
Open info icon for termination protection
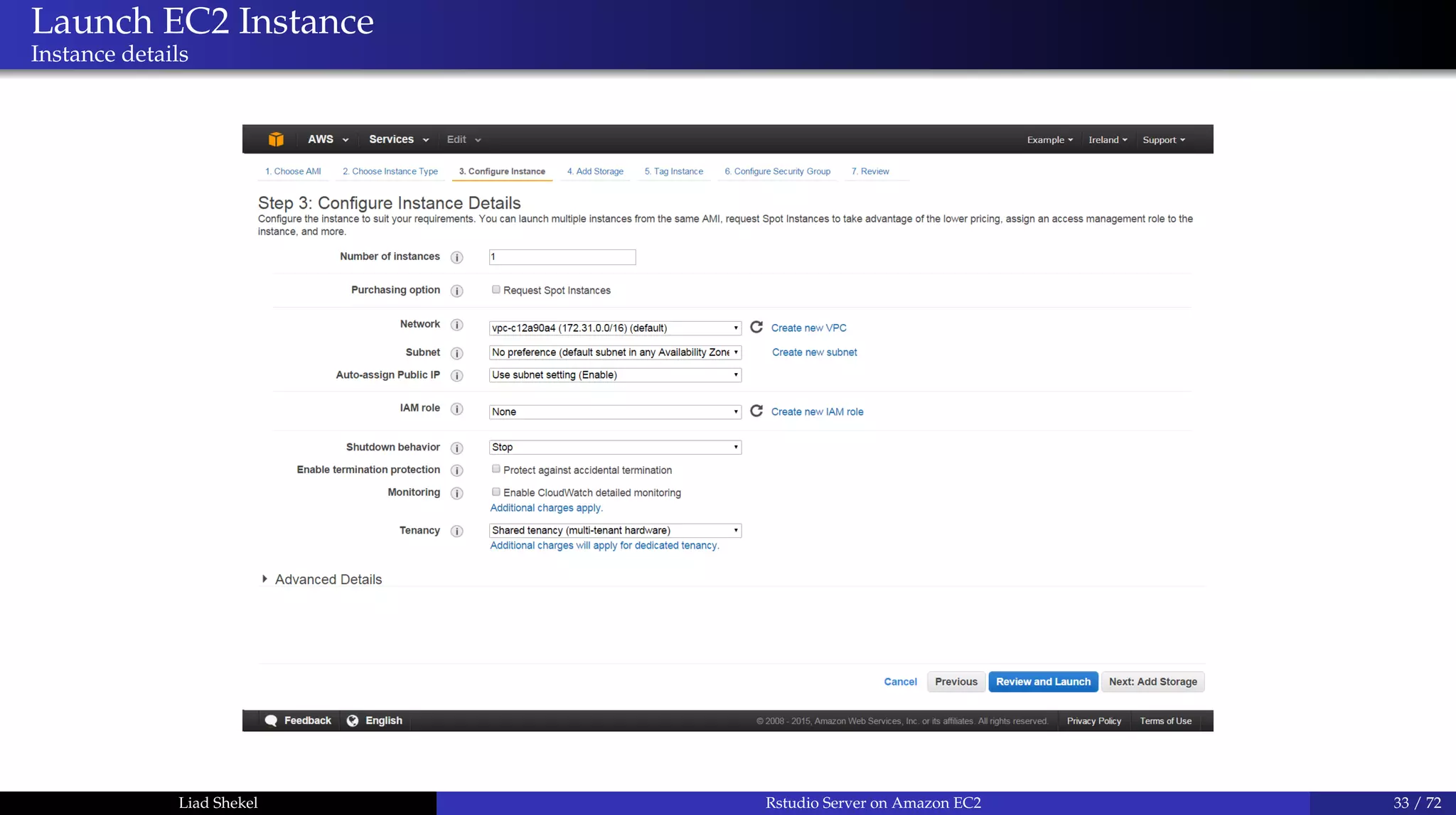pyautogui.click(x=457, y=470)
